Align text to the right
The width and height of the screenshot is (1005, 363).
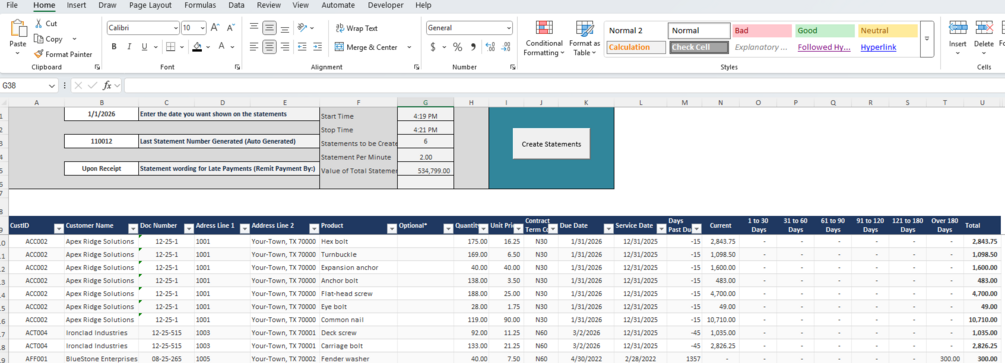285,47
